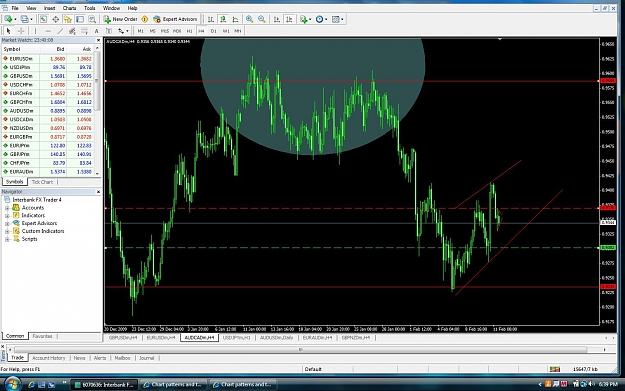625x391 pixels.
Task: Select the Horizontal Line drawing tool
Action: [x=48, y=31]
